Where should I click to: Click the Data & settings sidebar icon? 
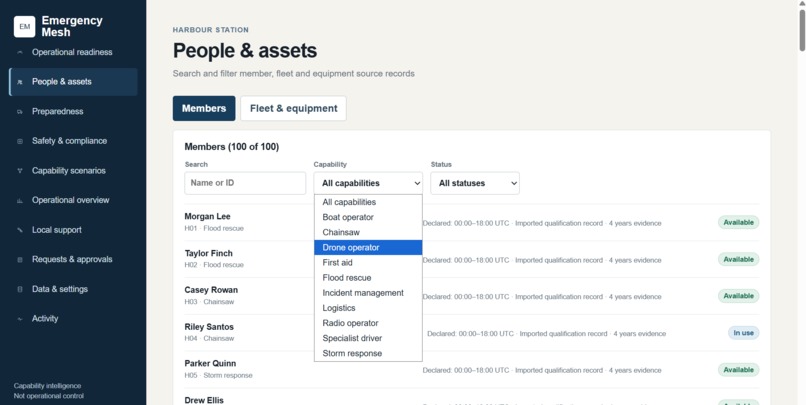(20, 289)
